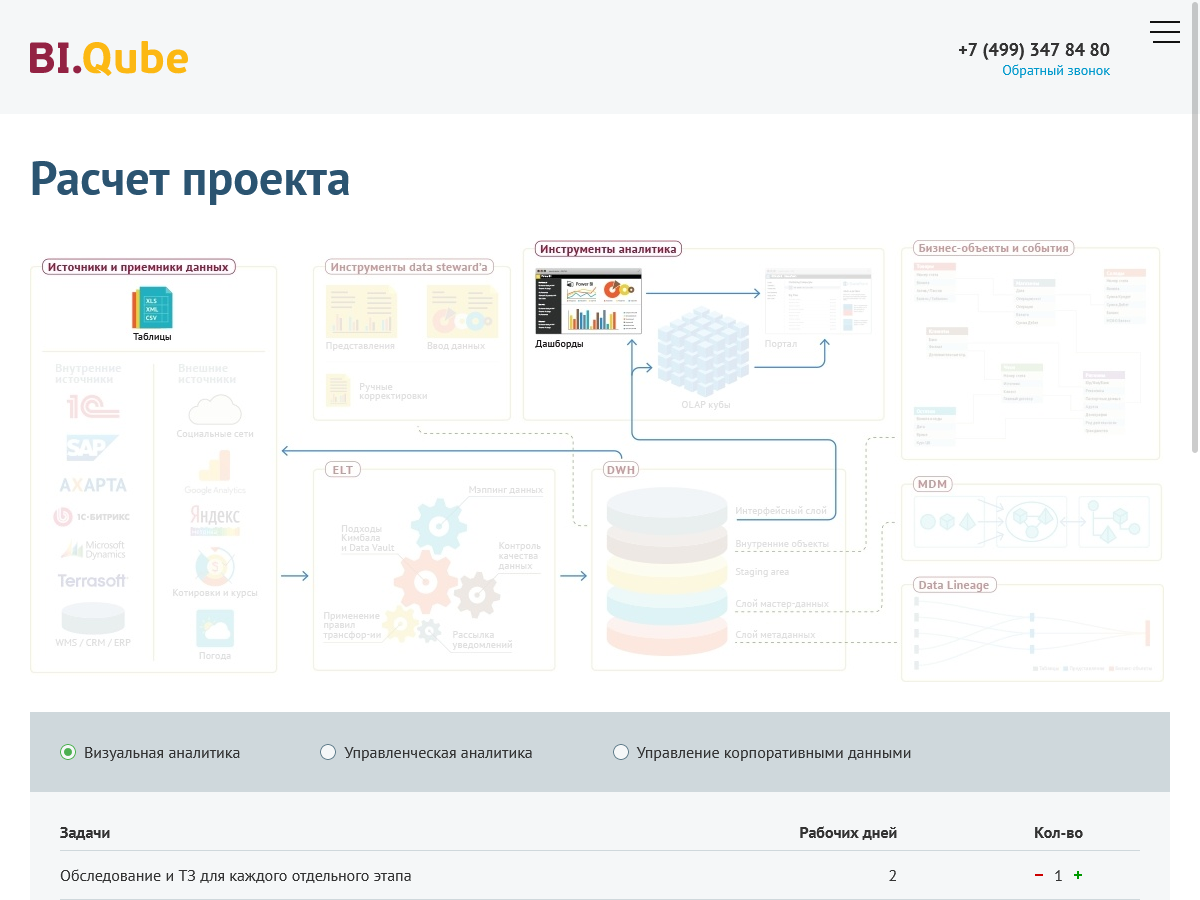
Task: Choose Управление корпоративными данными radio option
Action: click(x=621, y=752)
